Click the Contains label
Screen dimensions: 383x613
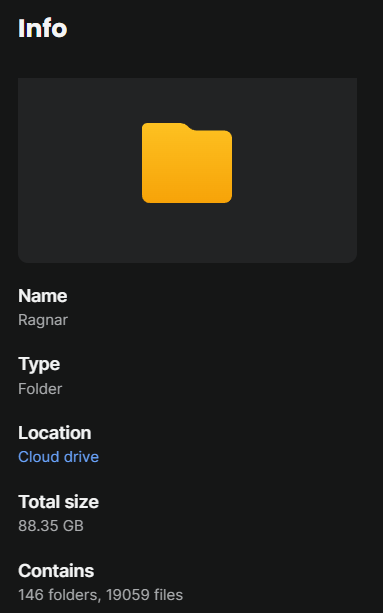56,571
